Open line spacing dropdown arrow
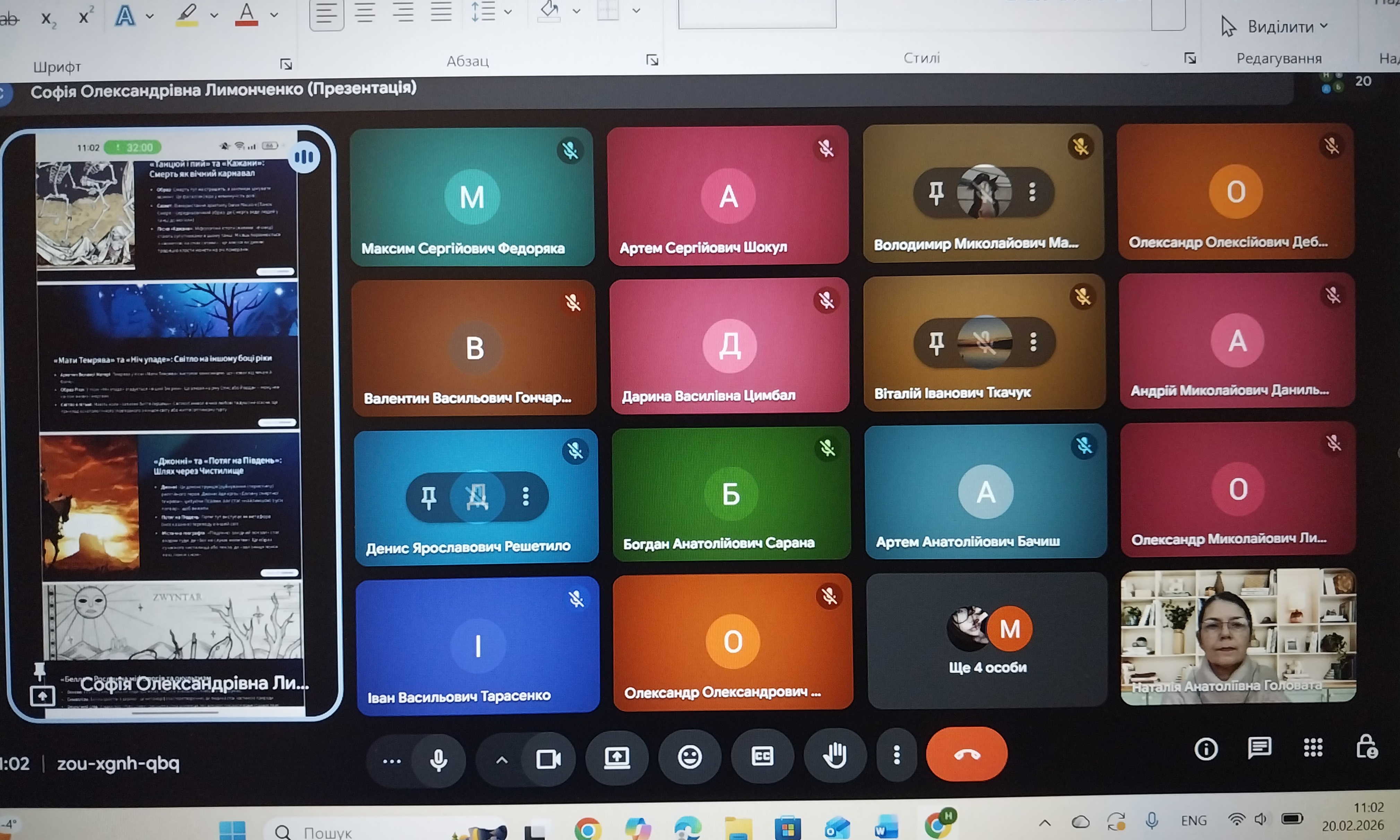 [x=508, y=11]
